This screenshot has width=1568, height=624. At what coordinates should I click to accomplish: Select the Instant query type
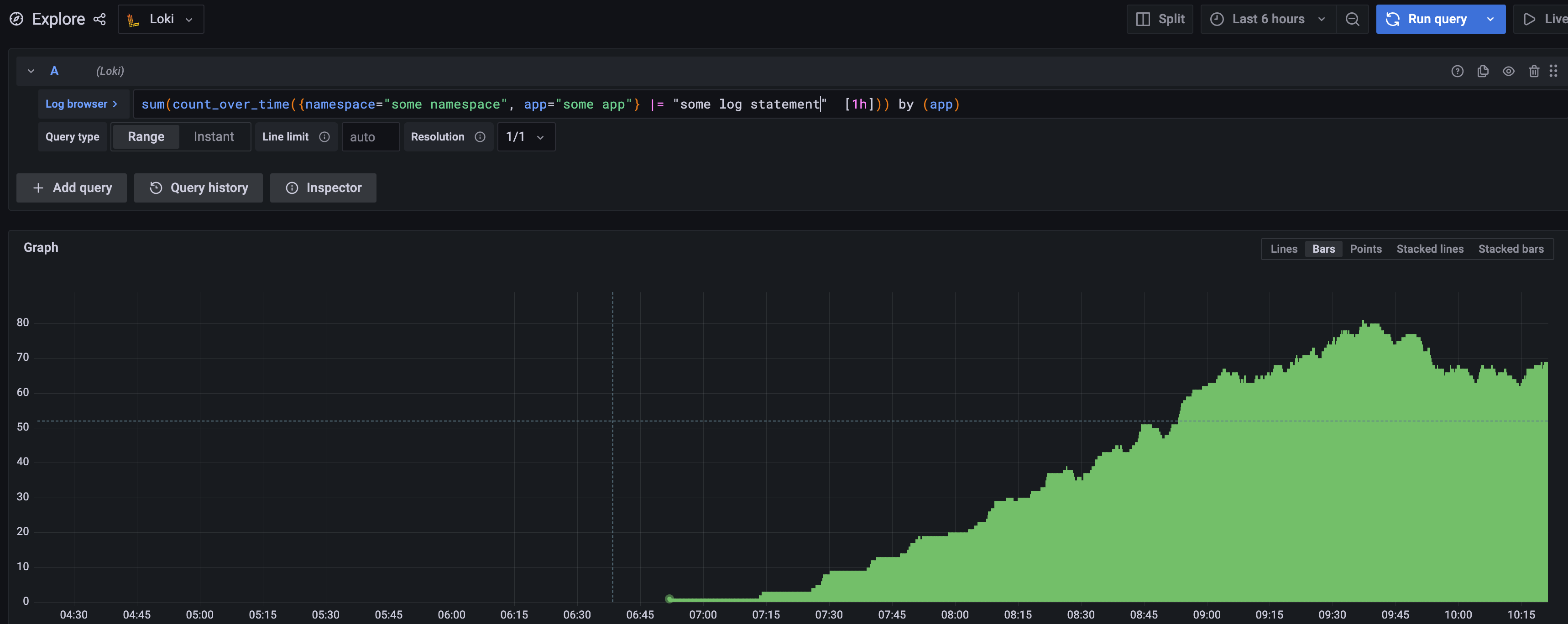pyautogui.click(x=214, y=137)
